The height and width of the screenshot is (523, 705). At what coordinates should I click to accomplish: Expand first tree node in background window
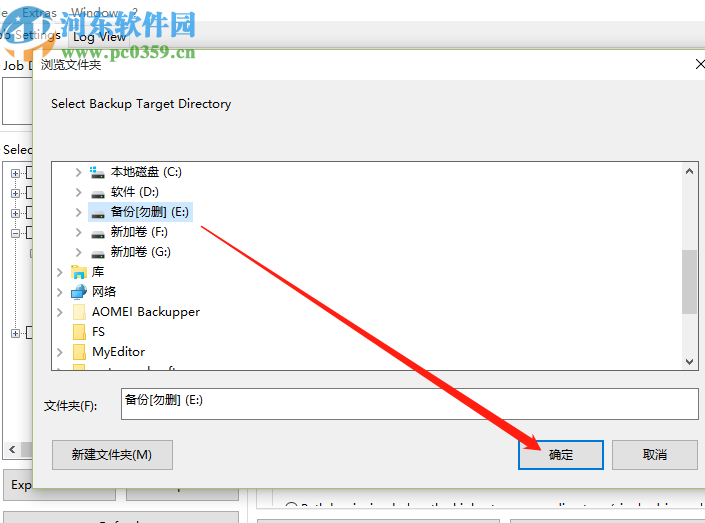click(x=16, y=173)
